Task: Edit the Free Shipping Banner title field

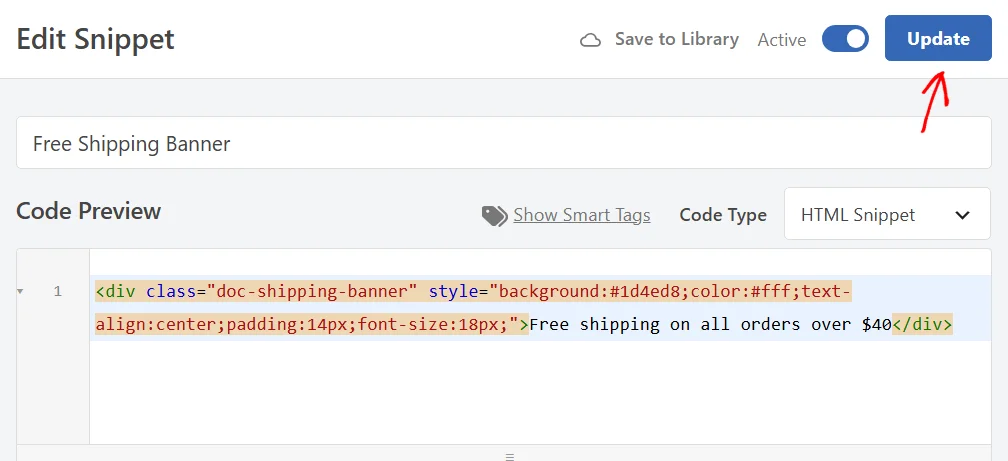Action: pos(503,143)
